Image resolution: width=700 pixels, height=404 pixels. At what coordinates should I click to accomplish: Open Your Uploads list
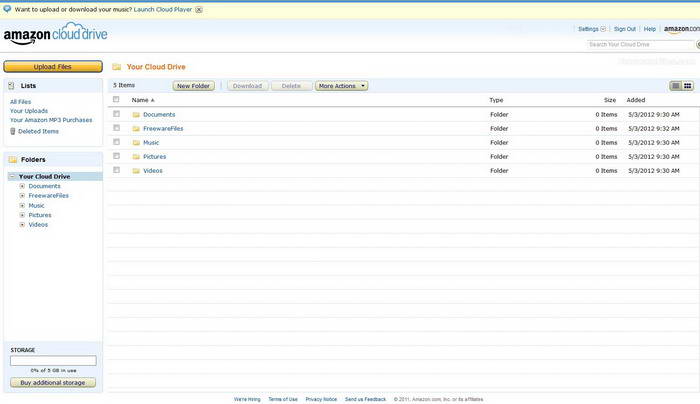click(29, 111)
